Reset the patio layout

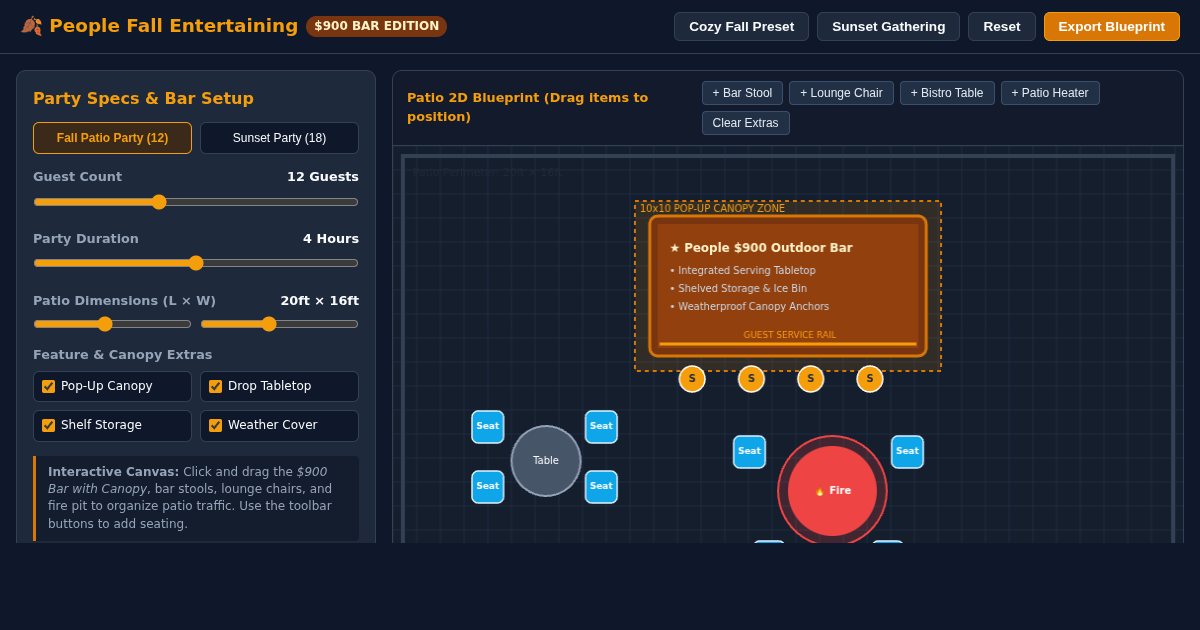(1001, 26)
